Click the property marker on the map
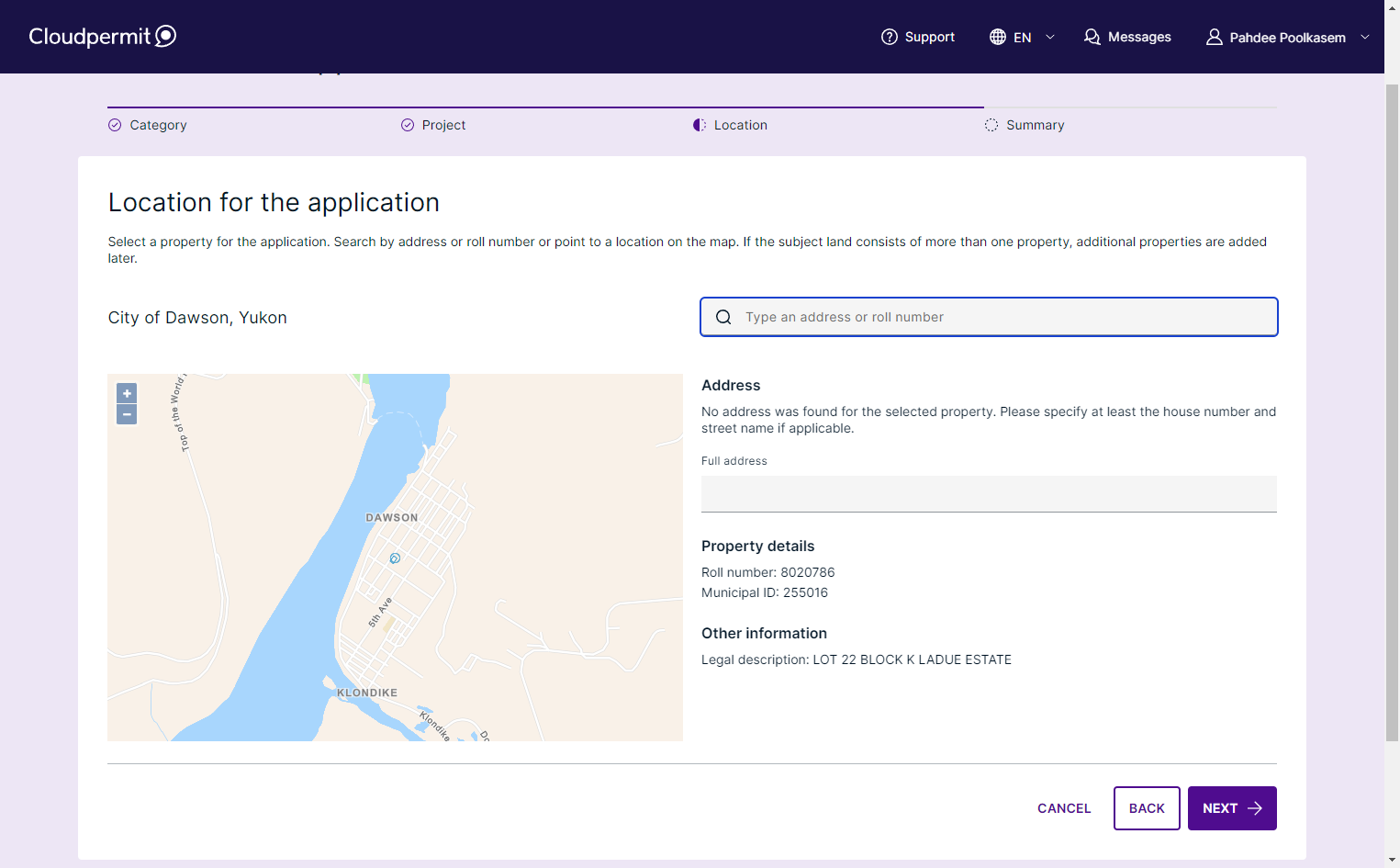This screenshot has width=1400, height=868. point(395,558)
